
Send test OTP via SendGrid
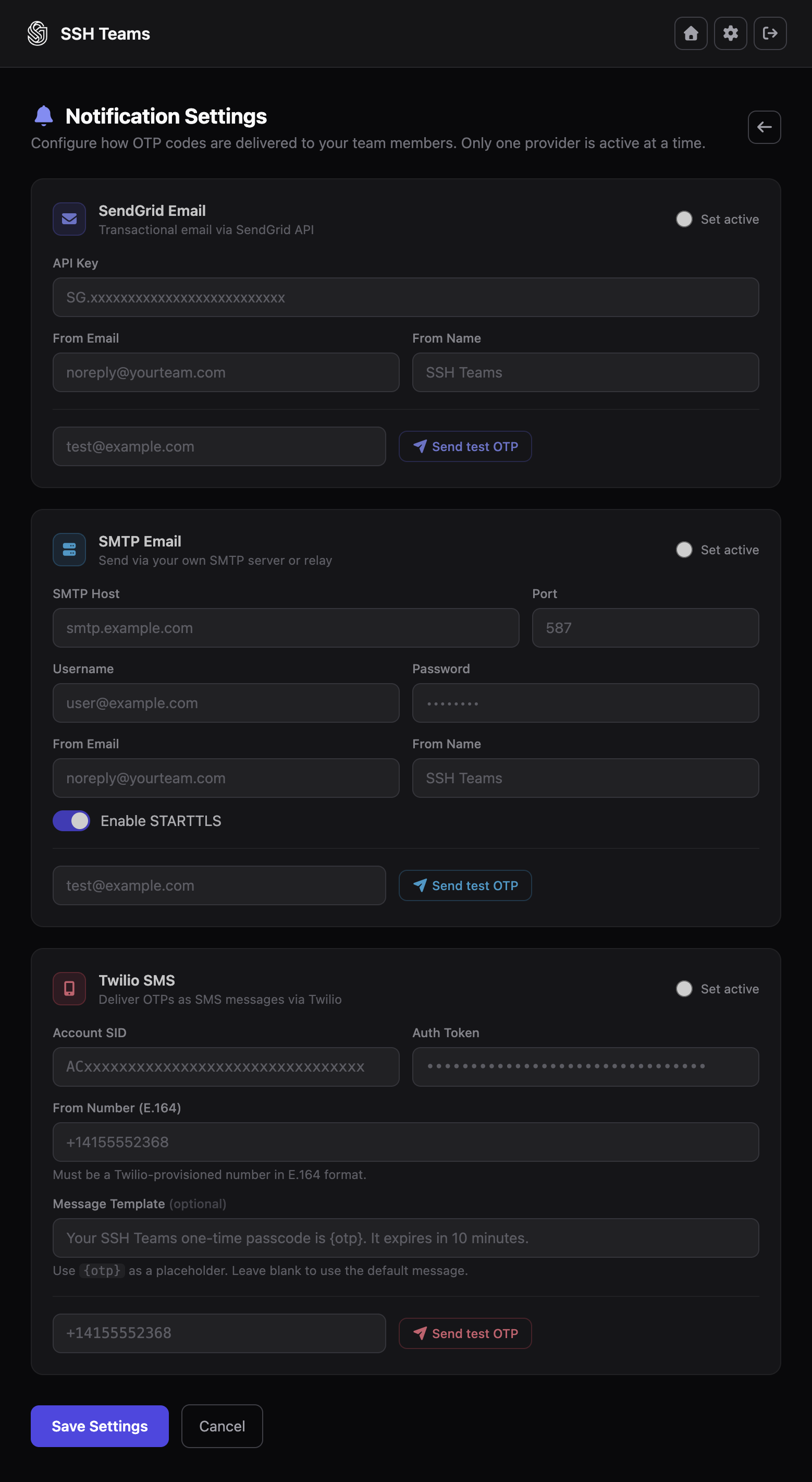pyautogui.click(x=465, y=446)
